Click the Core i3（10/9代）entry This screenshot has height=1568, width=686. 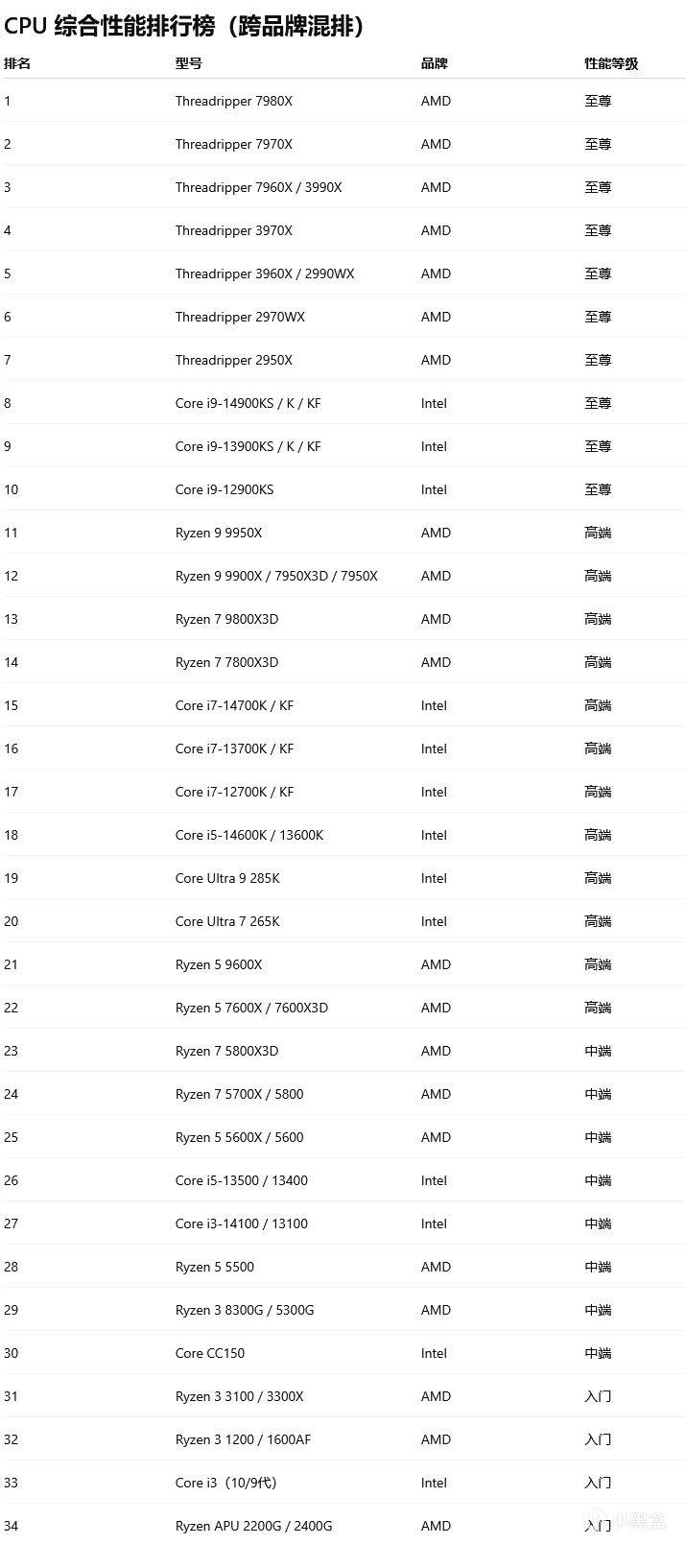tap(226, 1483)
